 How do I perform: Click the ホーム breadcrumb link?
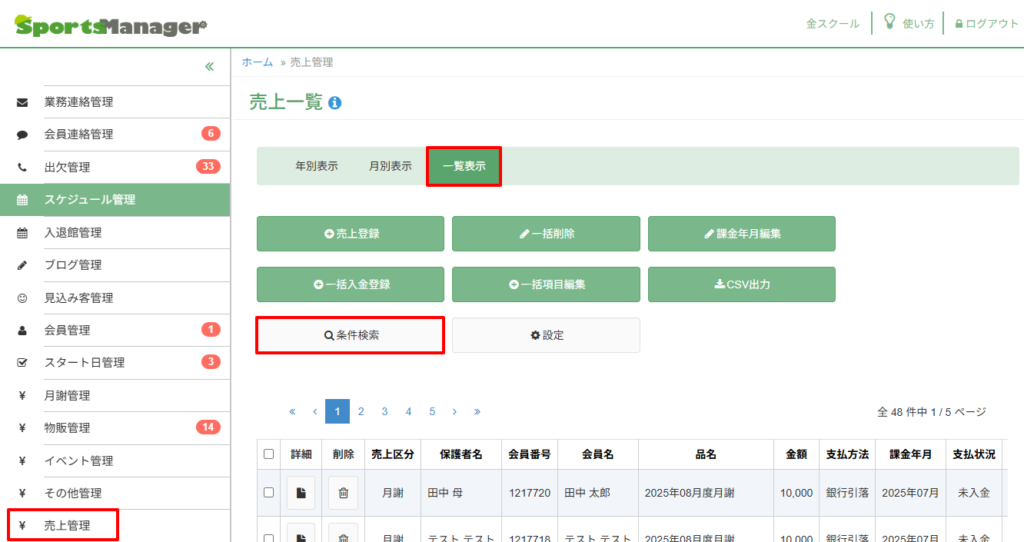tap(257, 62)
